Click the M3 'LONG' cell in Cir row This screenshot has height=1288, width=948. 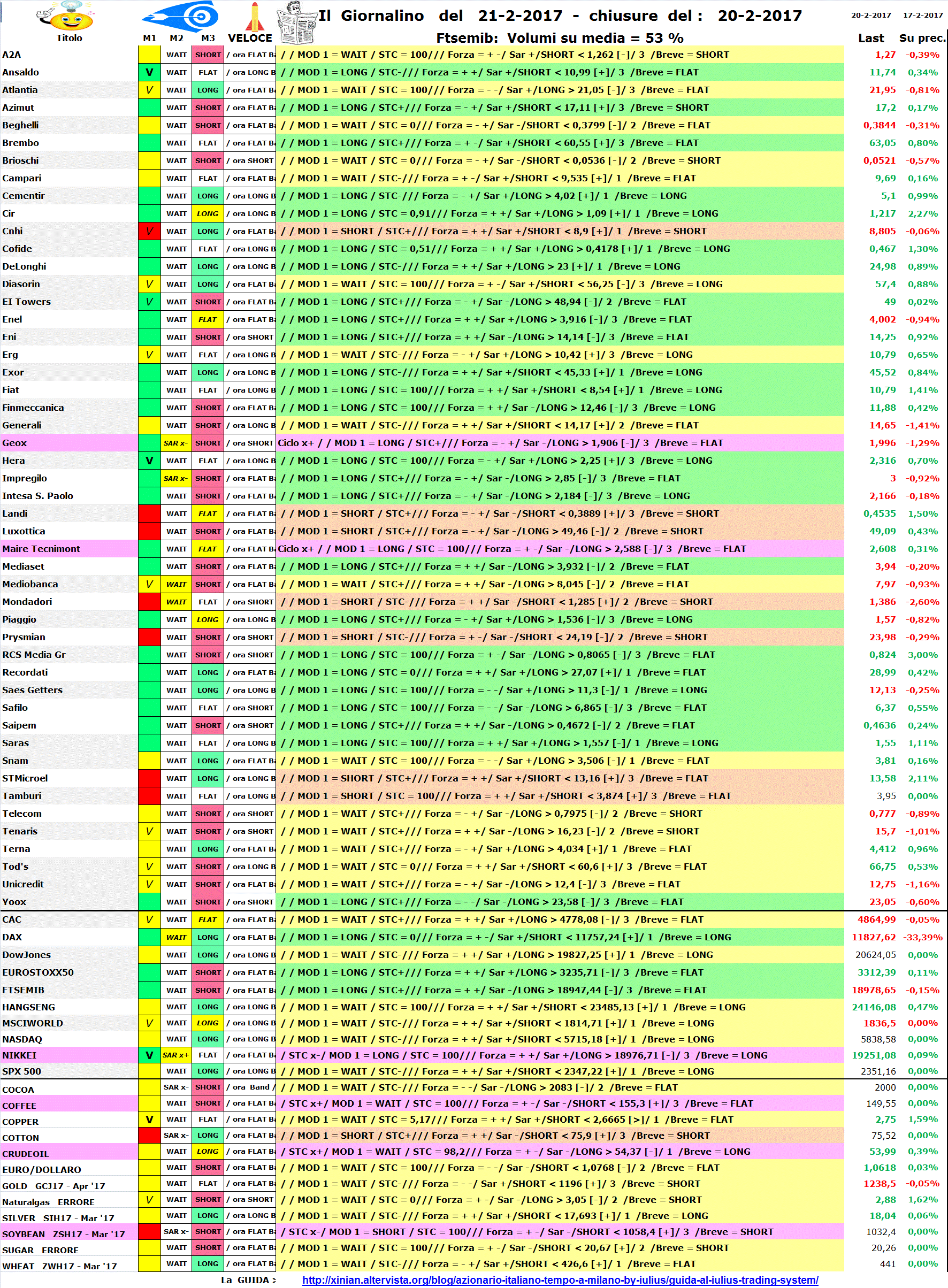tap(208, 213)
